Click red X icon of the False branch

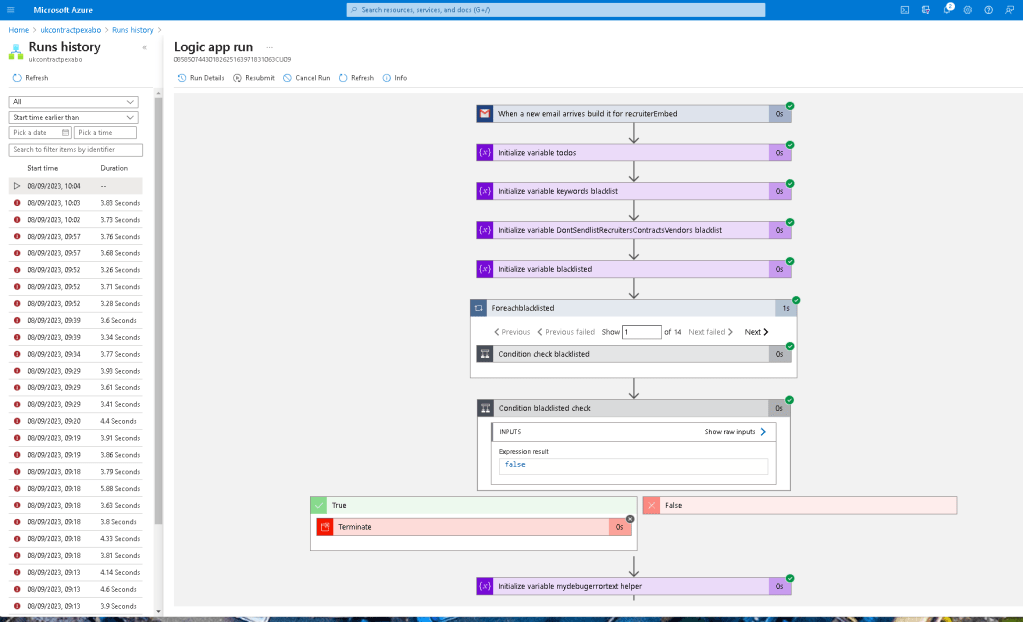pyautogui.click(x=651, y=505)
